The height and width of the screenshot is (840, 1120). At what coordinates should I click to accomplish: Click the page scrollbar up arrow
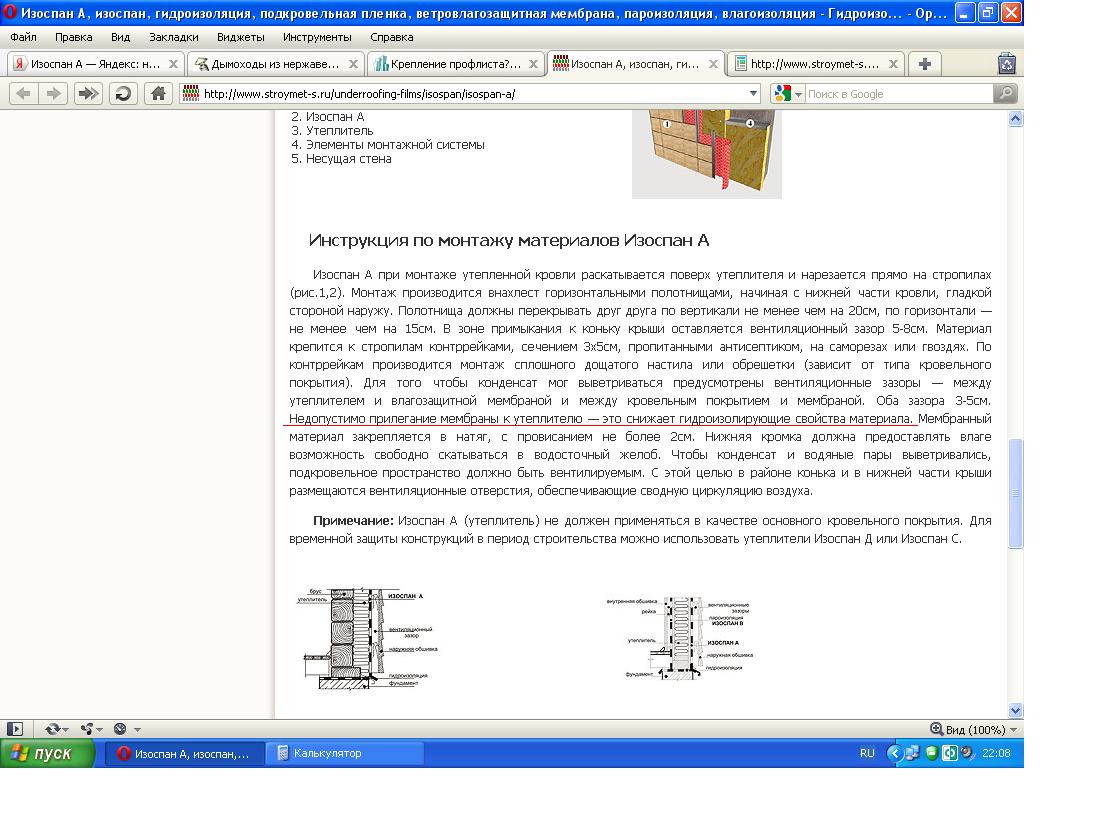pyautogui.click(x=1016, y=119)
